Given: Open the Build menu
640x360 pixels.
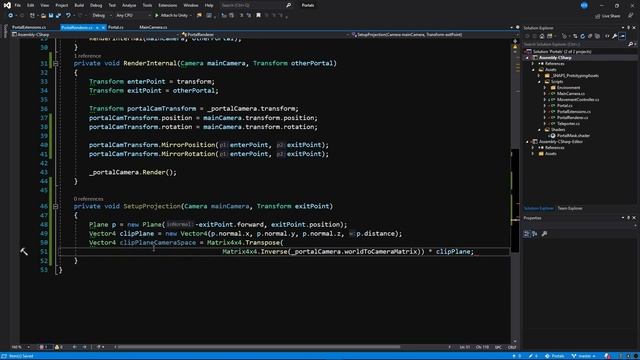Looking at the screenshot, I should [79, 5].
